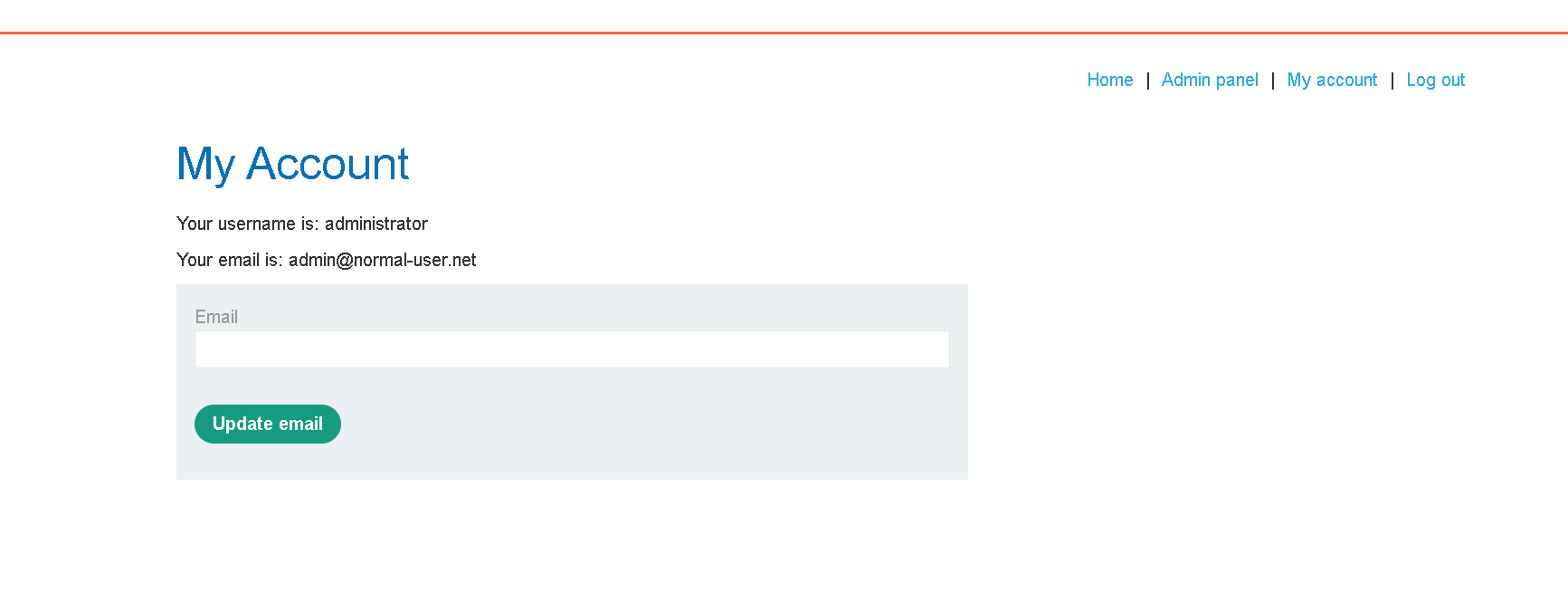Go to the Admin panel
The height and width of the screenshot is (611, 1568).
1210,80
